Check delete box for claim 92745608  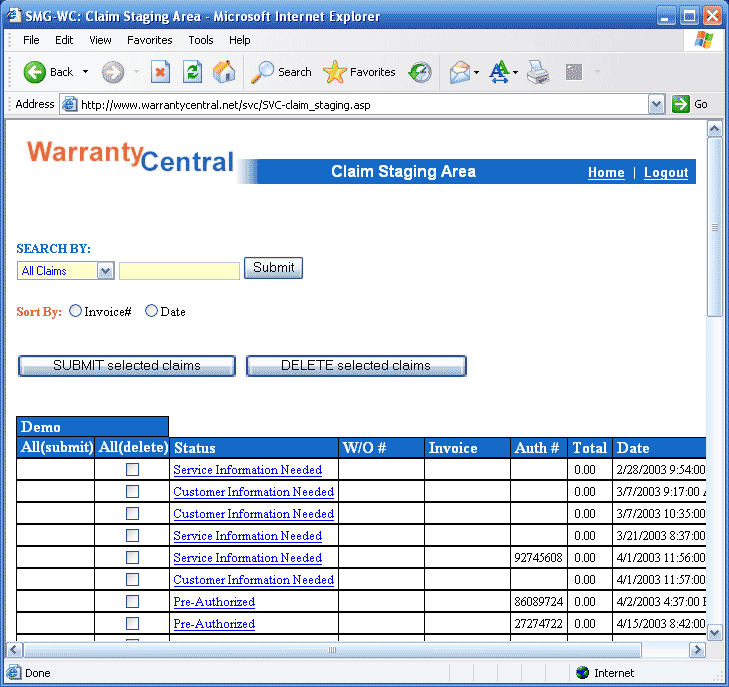(133, 557)
